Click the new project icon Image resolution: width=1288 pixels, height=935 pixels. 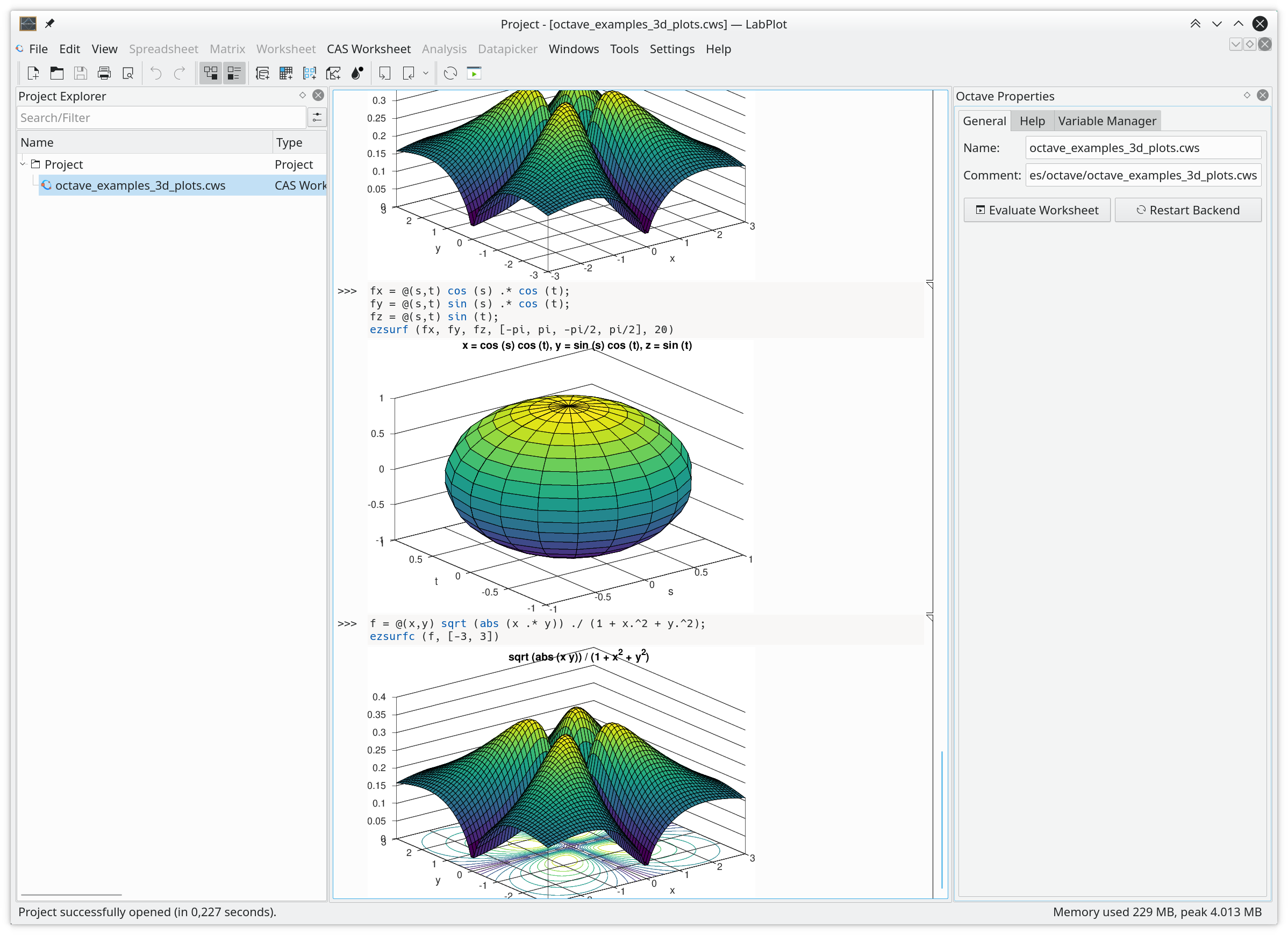[x=33, y=73]
